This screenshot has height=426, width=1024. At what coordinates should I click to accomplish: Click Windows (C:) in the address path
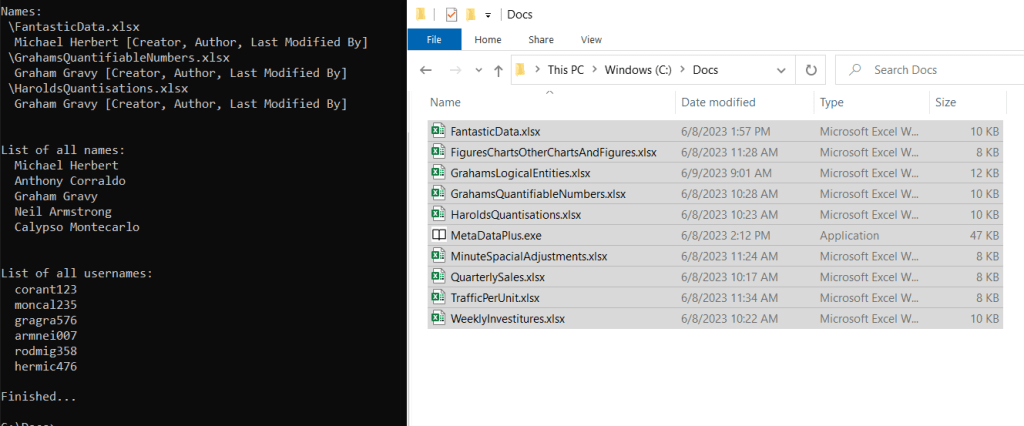(637, 71)
